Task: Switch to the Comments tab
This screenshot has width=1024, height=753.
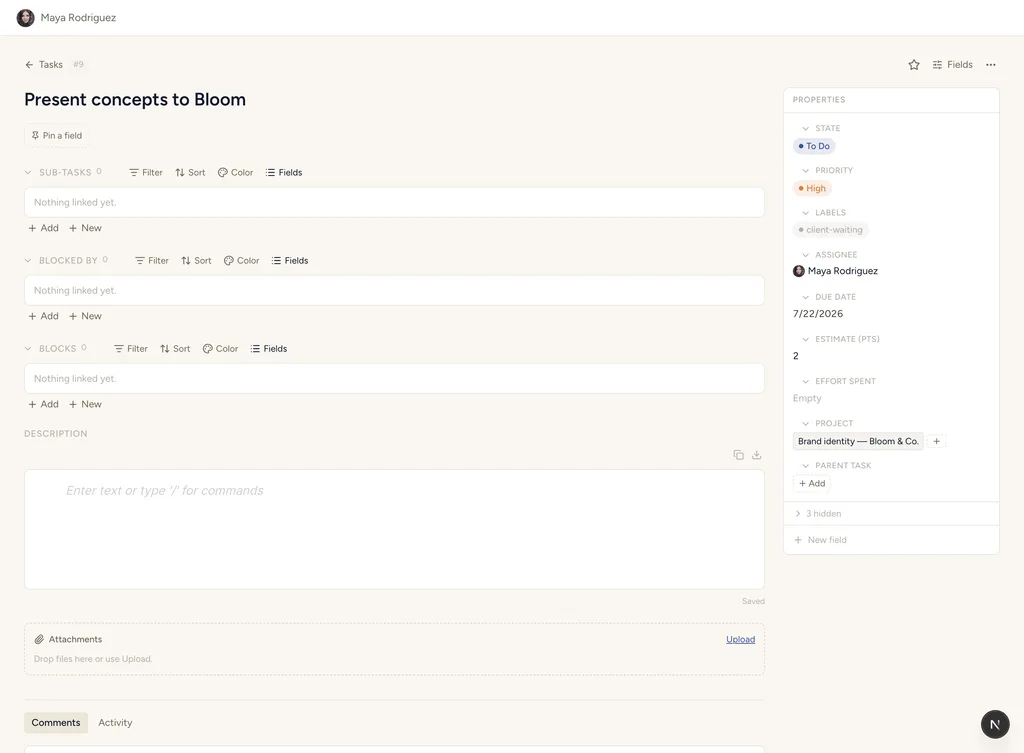Action: click(x=56, y=722)
